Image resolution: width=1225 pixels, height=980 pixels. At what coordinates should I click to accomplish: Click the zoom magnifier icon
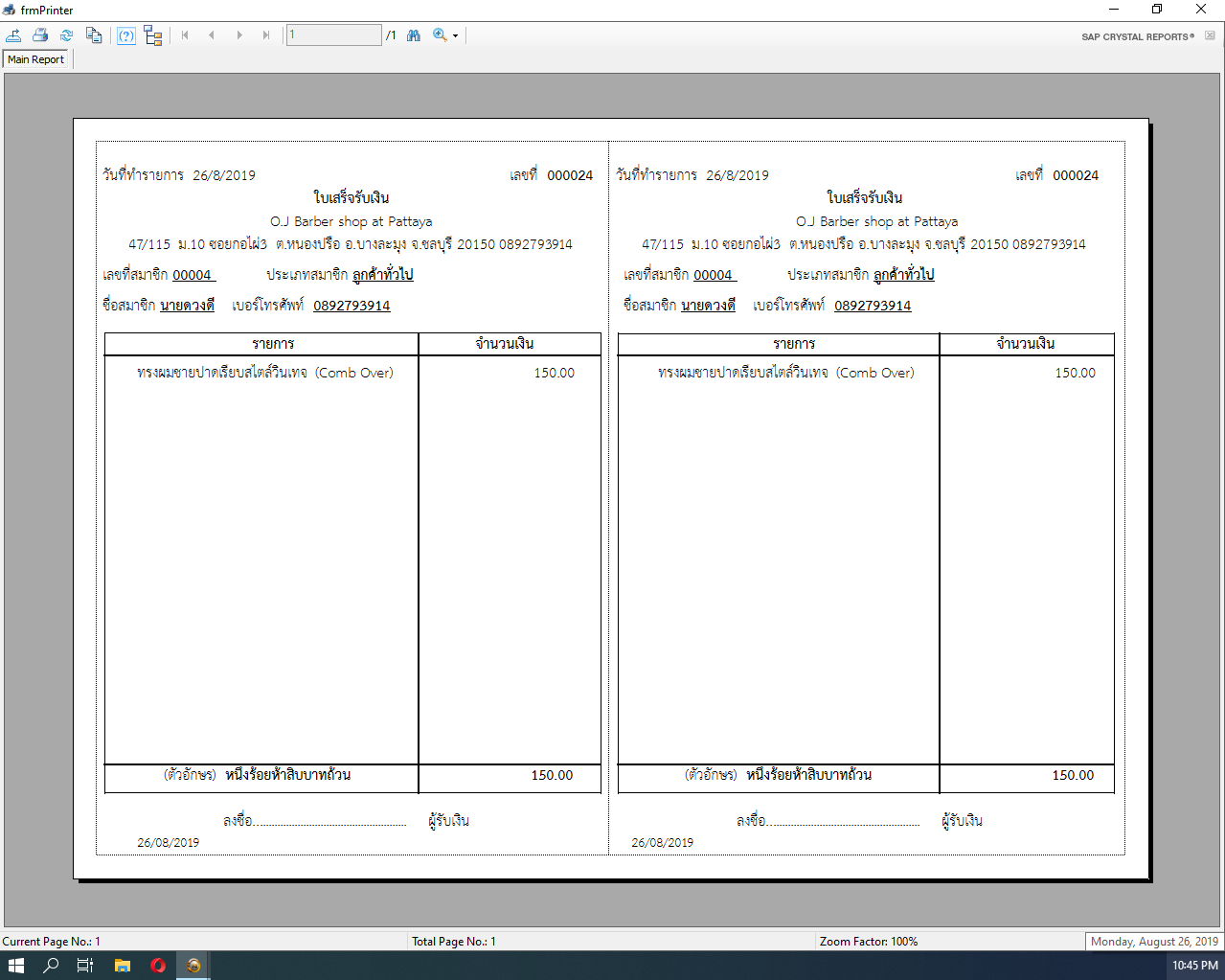coord(440,35)
